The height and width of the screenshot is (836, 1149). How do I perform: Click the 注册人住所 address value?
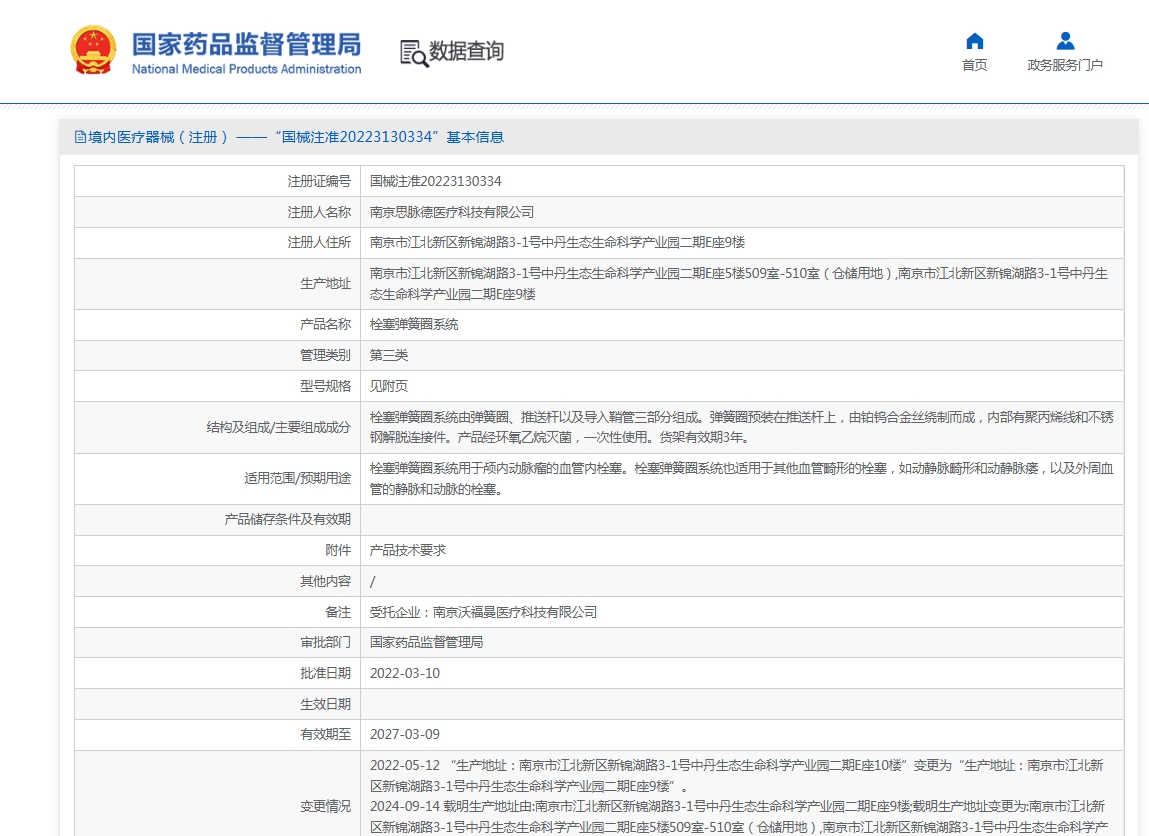pos(557,243)
